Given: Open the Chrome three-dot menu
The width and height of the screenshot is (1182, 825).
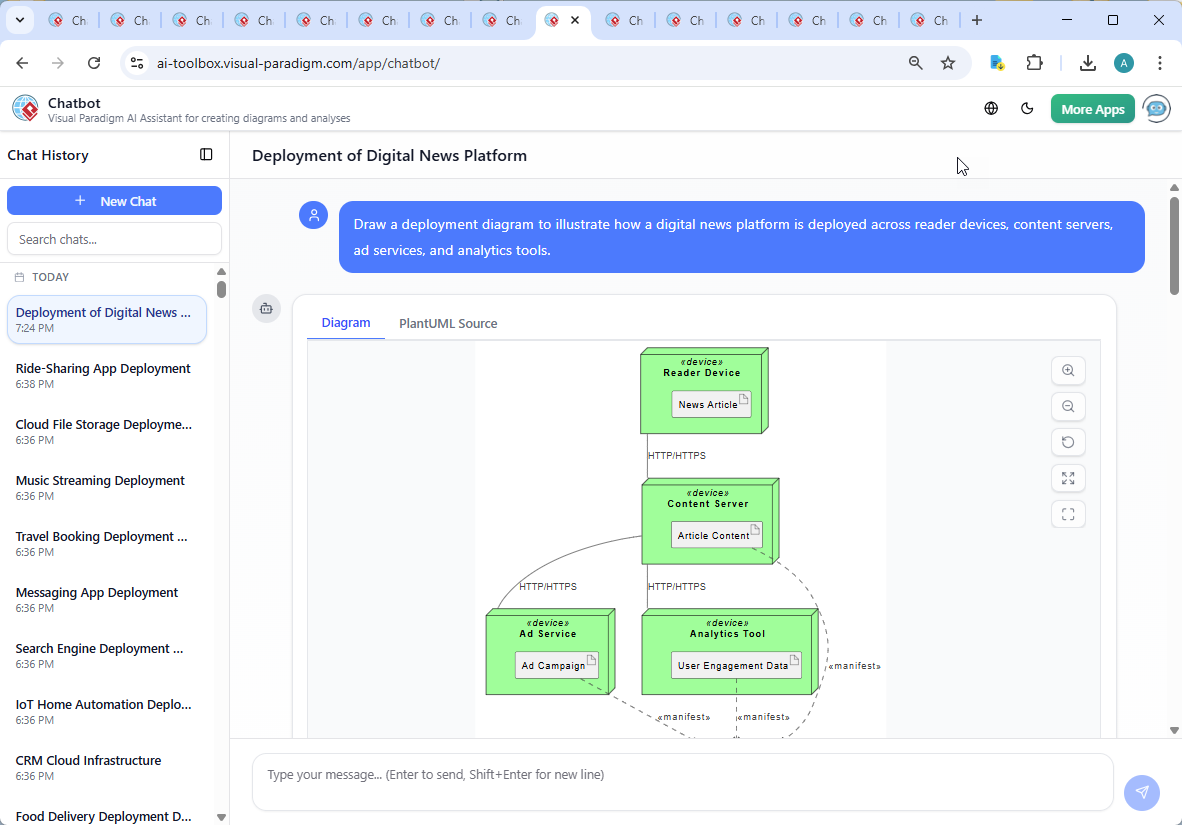Looking at the screenshot, I should tap(1159, 62).
